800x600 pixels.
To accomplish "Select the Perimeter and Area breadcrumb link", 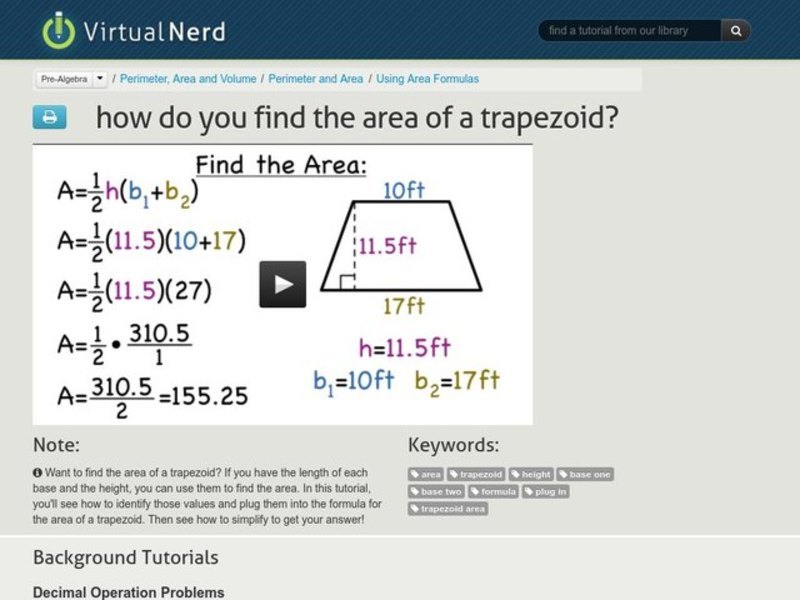I will pyautogui.click(x=316, y=76).
